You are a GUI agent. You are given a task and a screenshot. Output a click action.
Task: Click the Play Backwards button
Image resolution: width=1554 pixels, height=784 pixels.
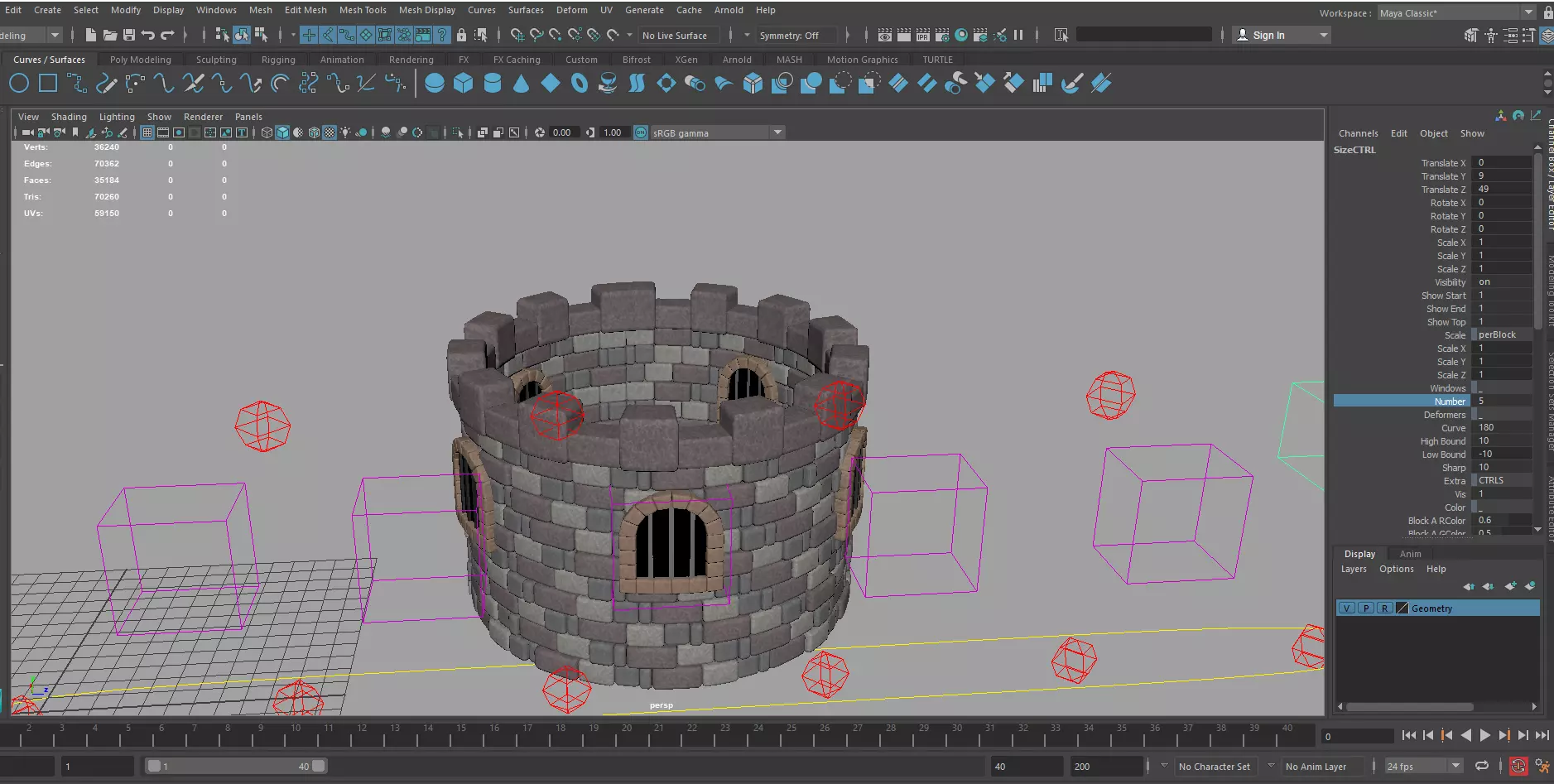point(1466,735)
